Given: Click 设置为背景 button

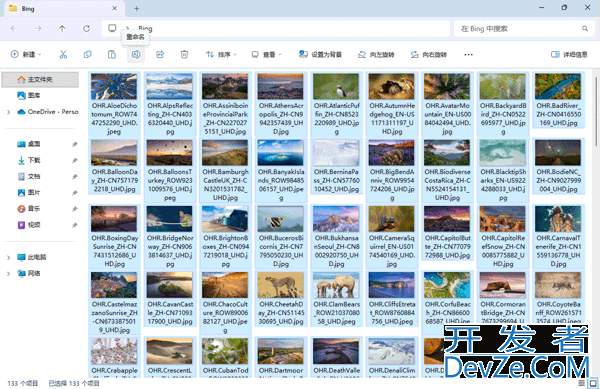Looking at the screenshot, I should pyautogui.click(x=320, y=55).
